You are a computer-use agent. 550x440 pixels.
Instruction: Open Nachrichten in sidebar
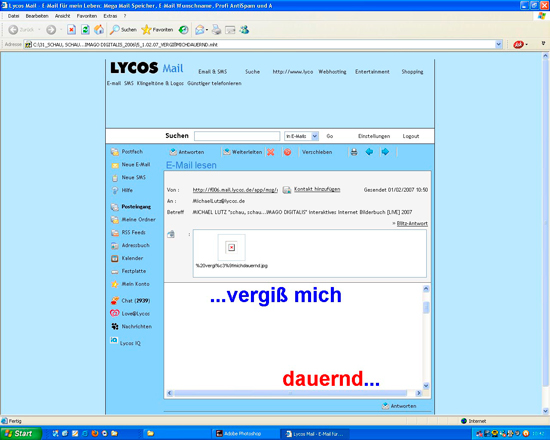coord(132,326)
